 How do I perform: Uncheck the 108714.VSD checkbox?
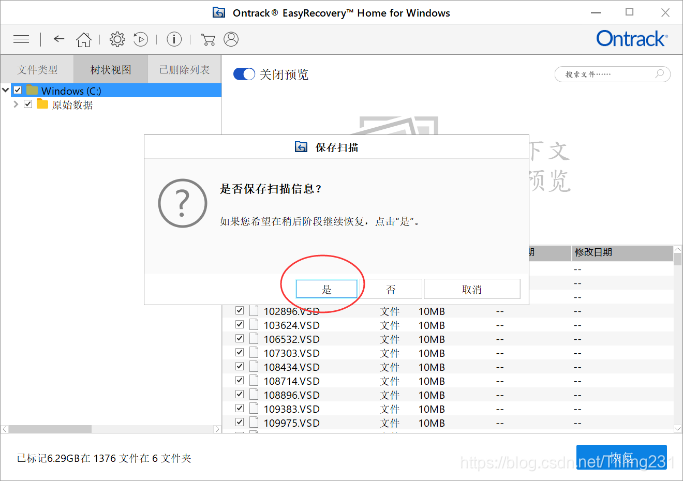coord(239,380)
